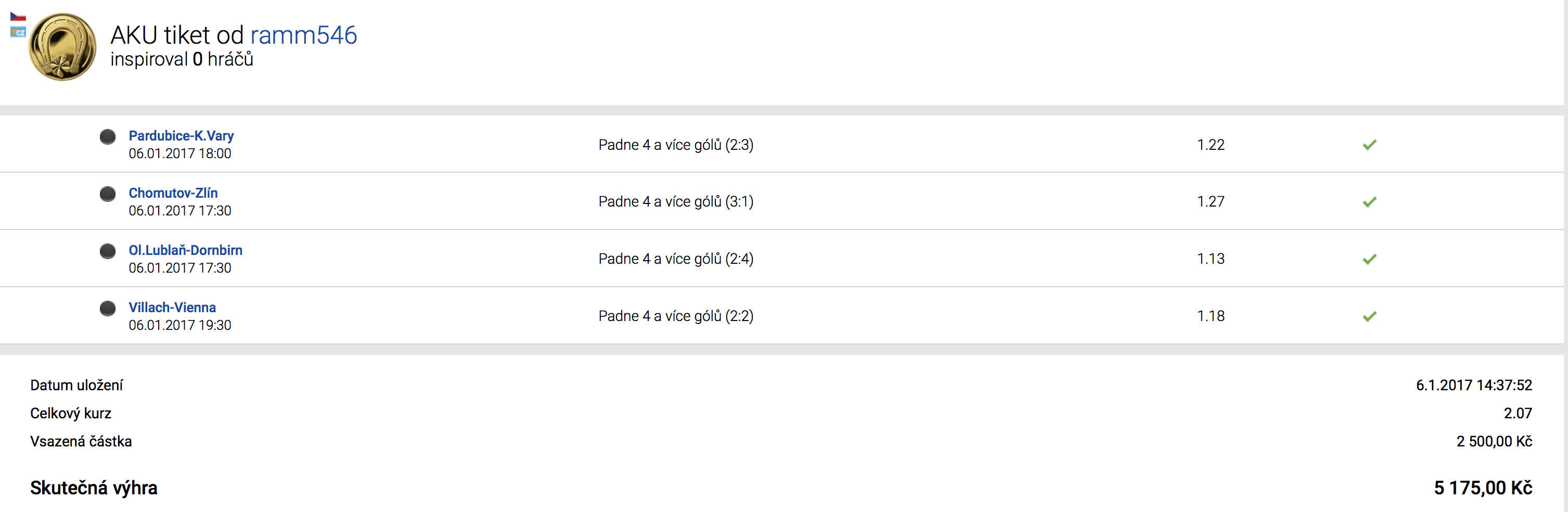Click the puck icon beside Villach-Vienna
The height and width of the screenshot is (512, 1568).
108,308
